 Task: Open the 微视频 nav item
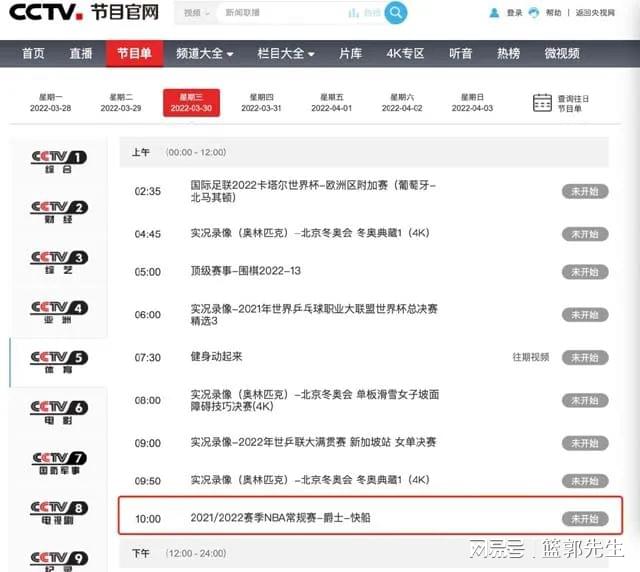point(562,53)
